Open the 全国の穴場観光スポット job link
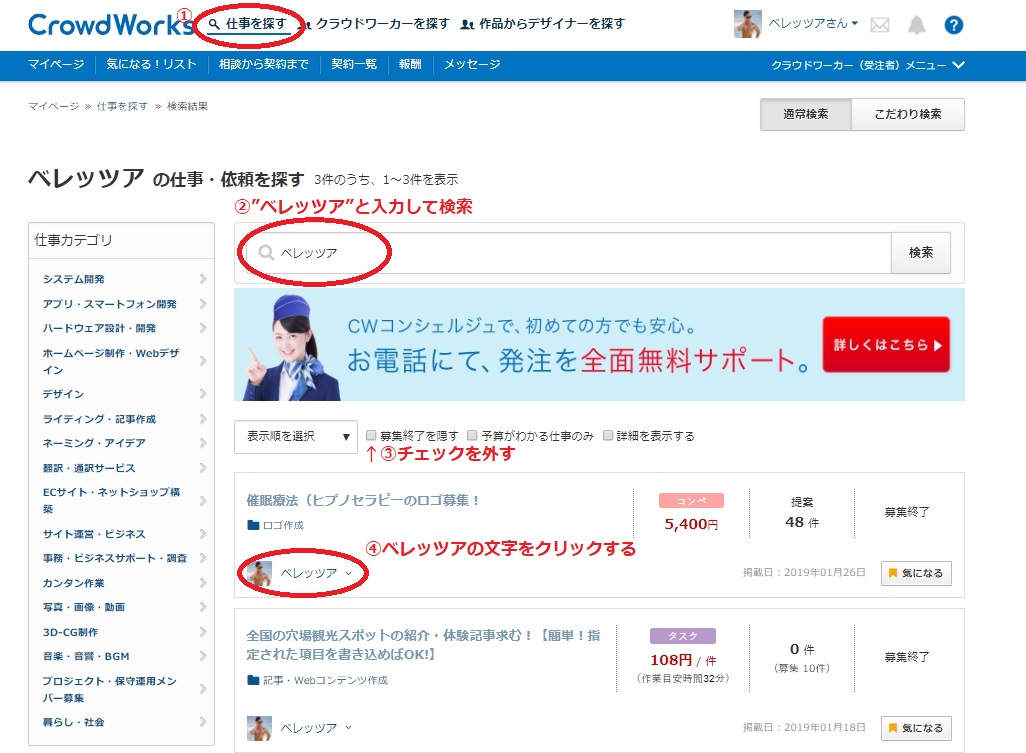Image resolution: width=1026 pixels, height=753 pixels. [423, 644]
